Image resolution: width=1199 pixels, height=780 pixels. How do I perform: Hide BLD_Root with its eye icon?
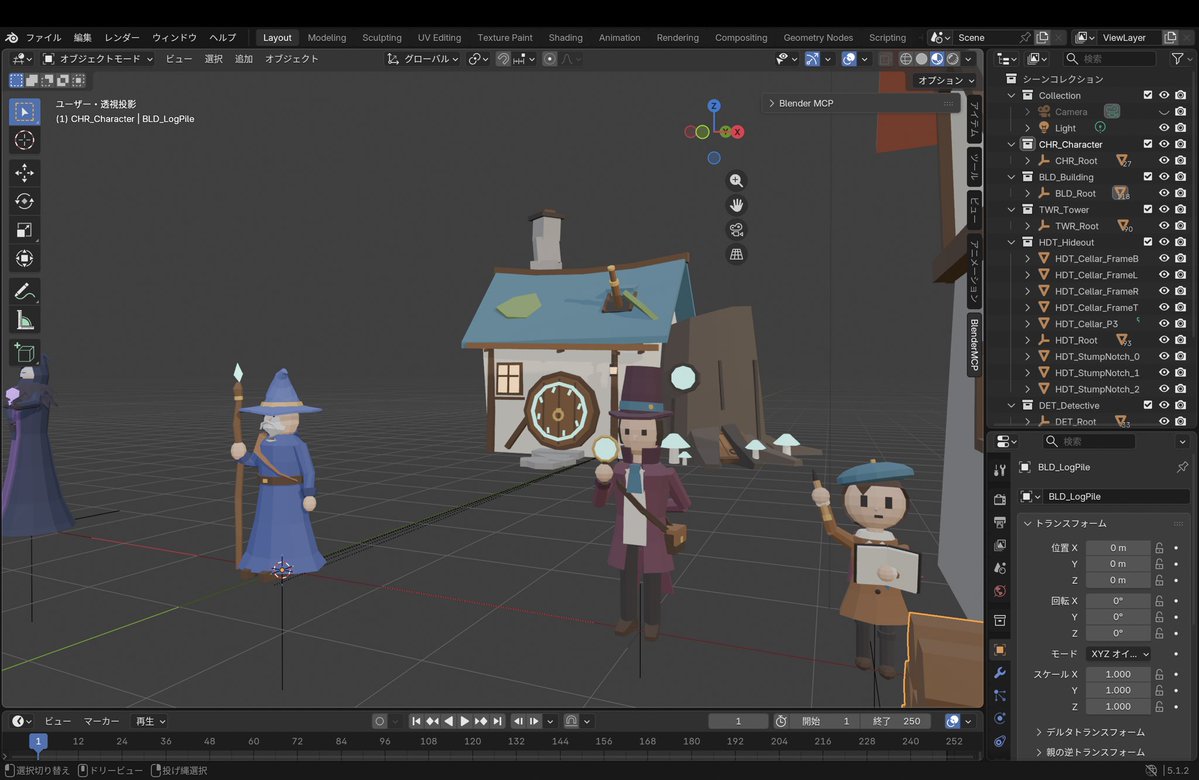click(1164, 193)
